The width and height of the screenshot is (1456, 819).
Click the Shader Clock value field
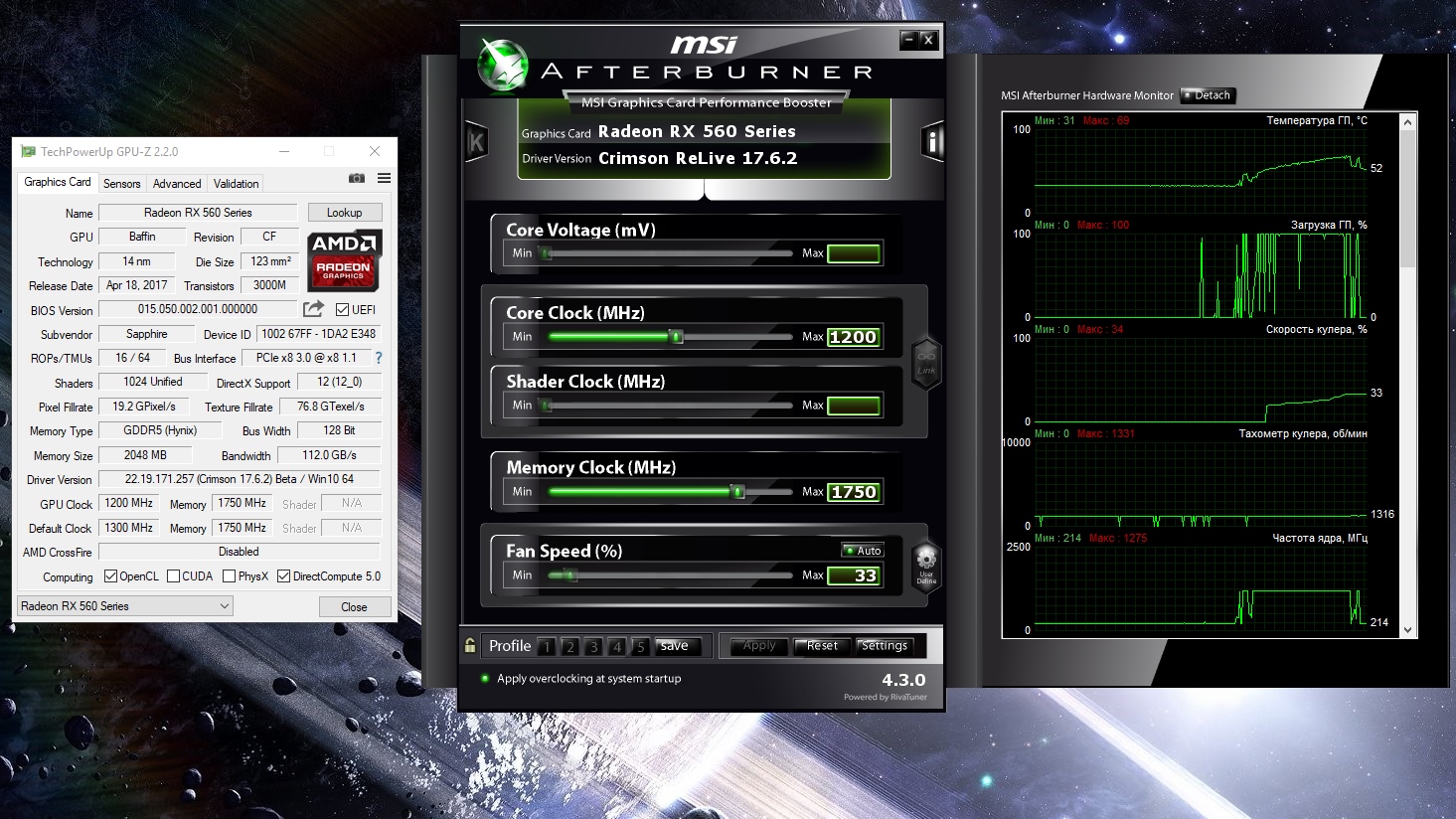click(854, 406)
